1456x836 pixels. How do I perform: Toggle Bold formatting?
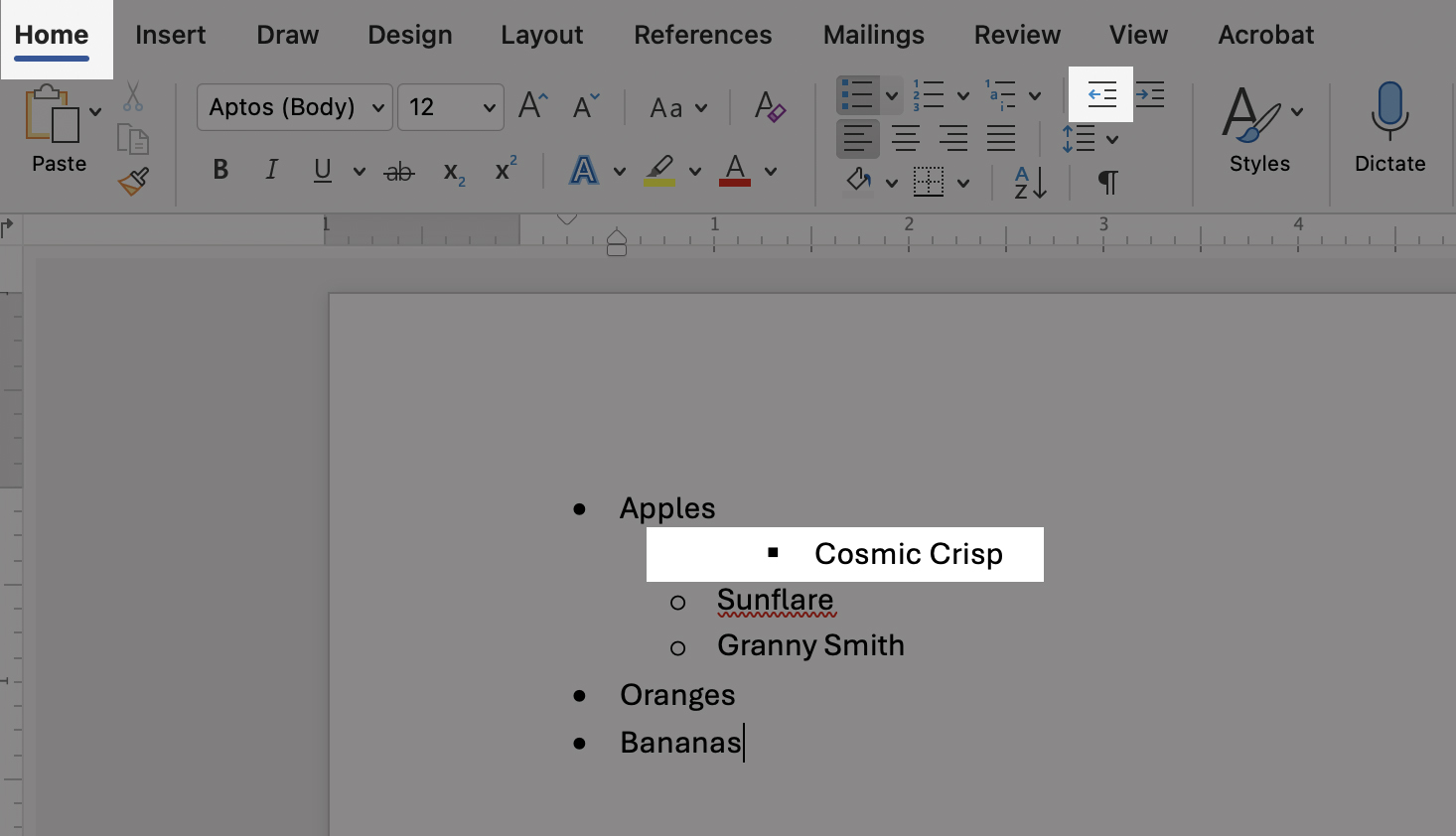(x=220, y=171)
